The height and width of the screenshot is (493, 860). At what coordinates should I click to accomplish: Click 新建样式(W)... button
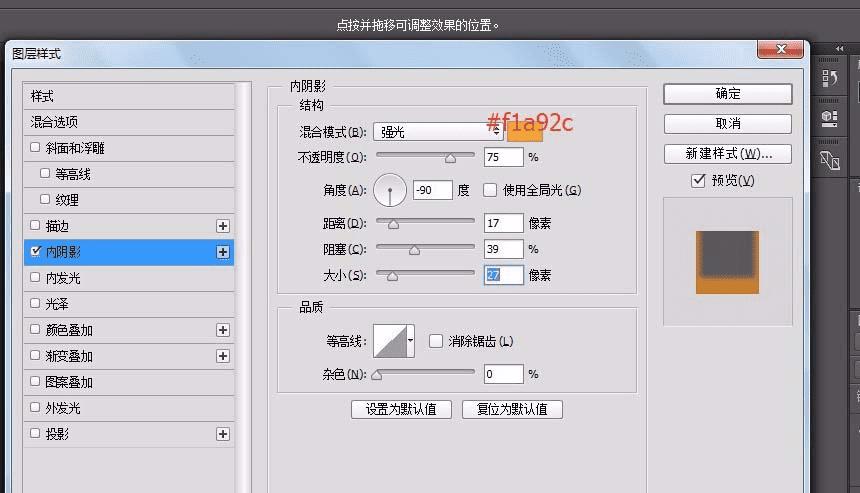click(728, 154)
